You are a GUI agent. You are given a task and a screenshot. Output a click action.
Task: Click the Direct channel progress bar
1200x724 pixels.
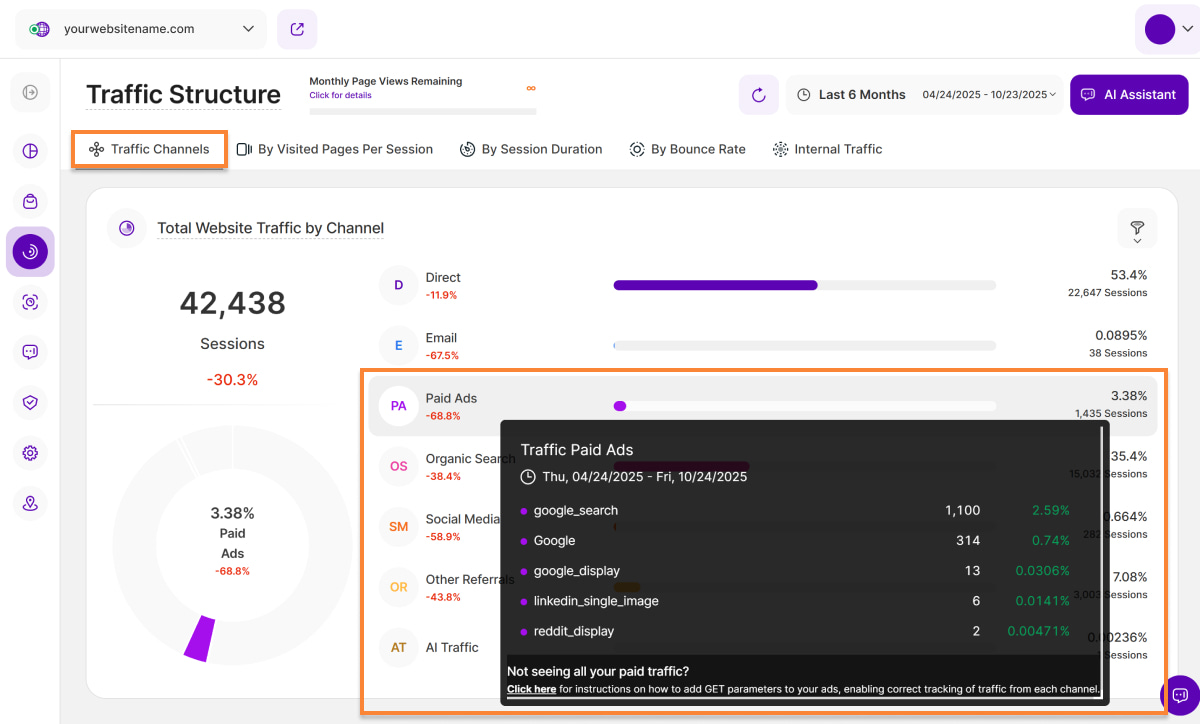pyautogui.click(x=804, y=285)
